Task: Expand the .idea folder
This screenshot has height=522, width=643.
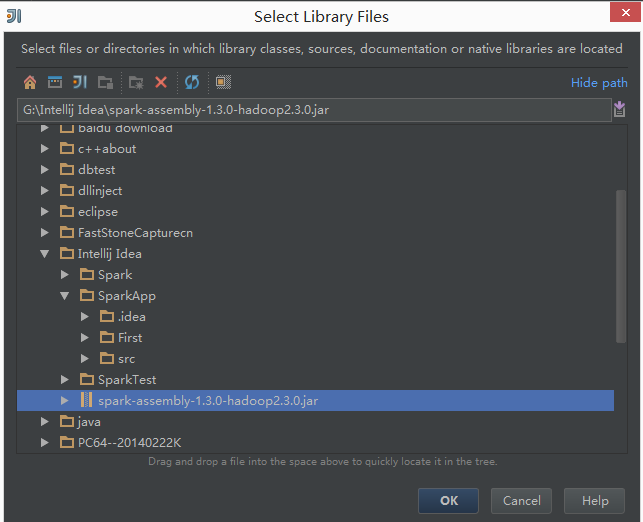Action: [84, 317]
